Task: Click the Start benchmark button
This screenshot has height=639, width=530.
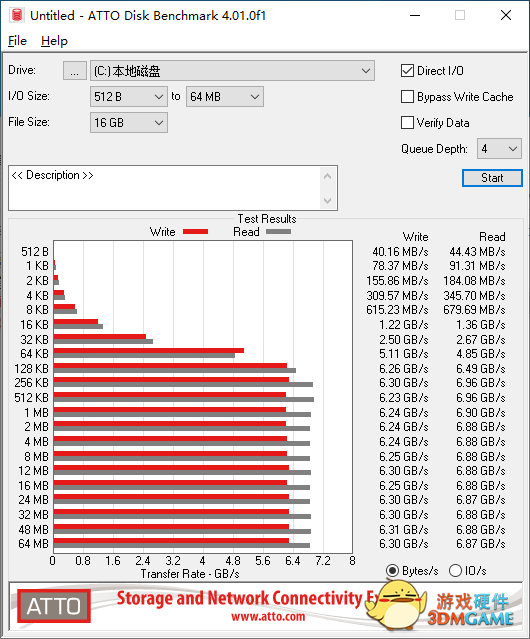Action: pyautogui.click(x=492, y=178)
